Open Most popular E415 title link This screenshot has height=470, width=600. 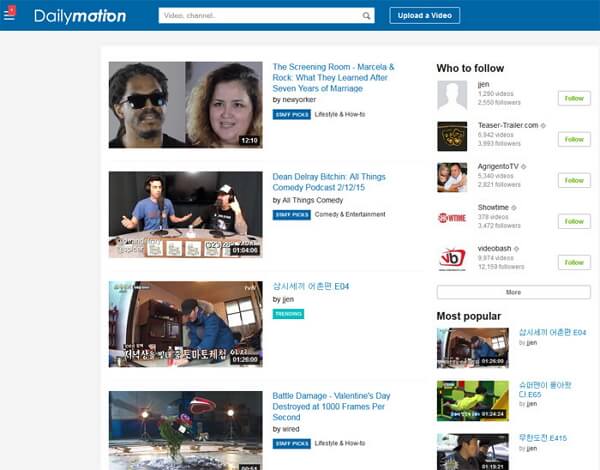[543, 438]
